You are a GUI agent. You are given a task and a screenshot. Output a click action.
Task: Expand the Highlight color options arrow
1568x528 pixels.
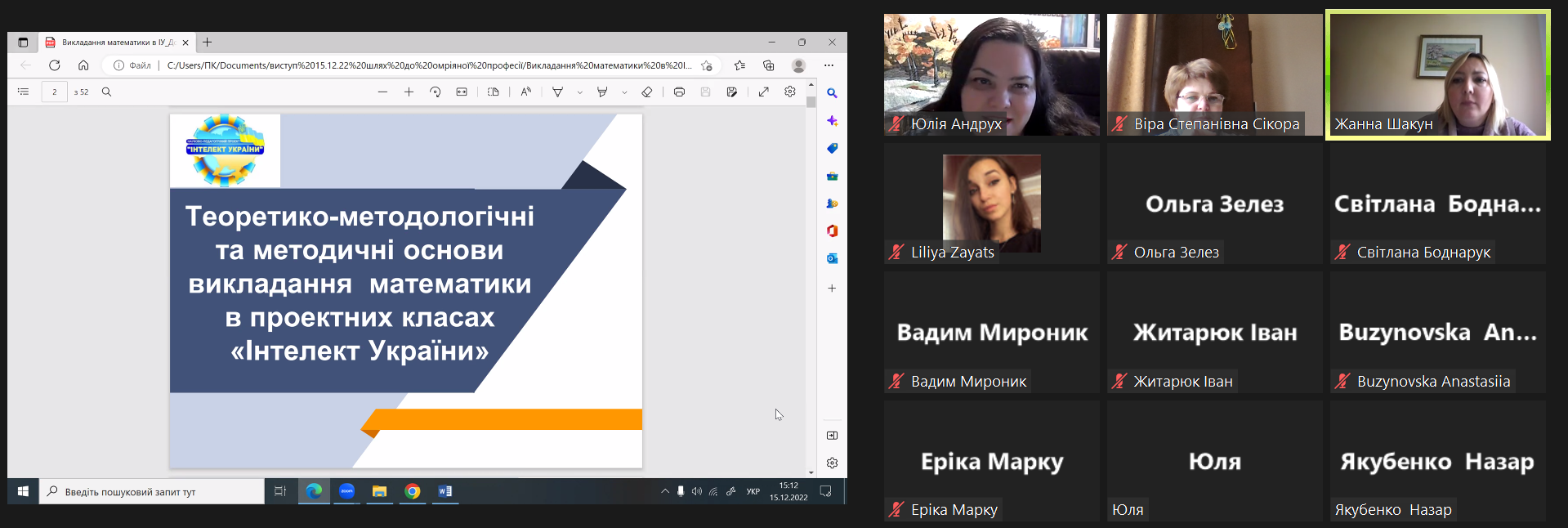(624, 92)
